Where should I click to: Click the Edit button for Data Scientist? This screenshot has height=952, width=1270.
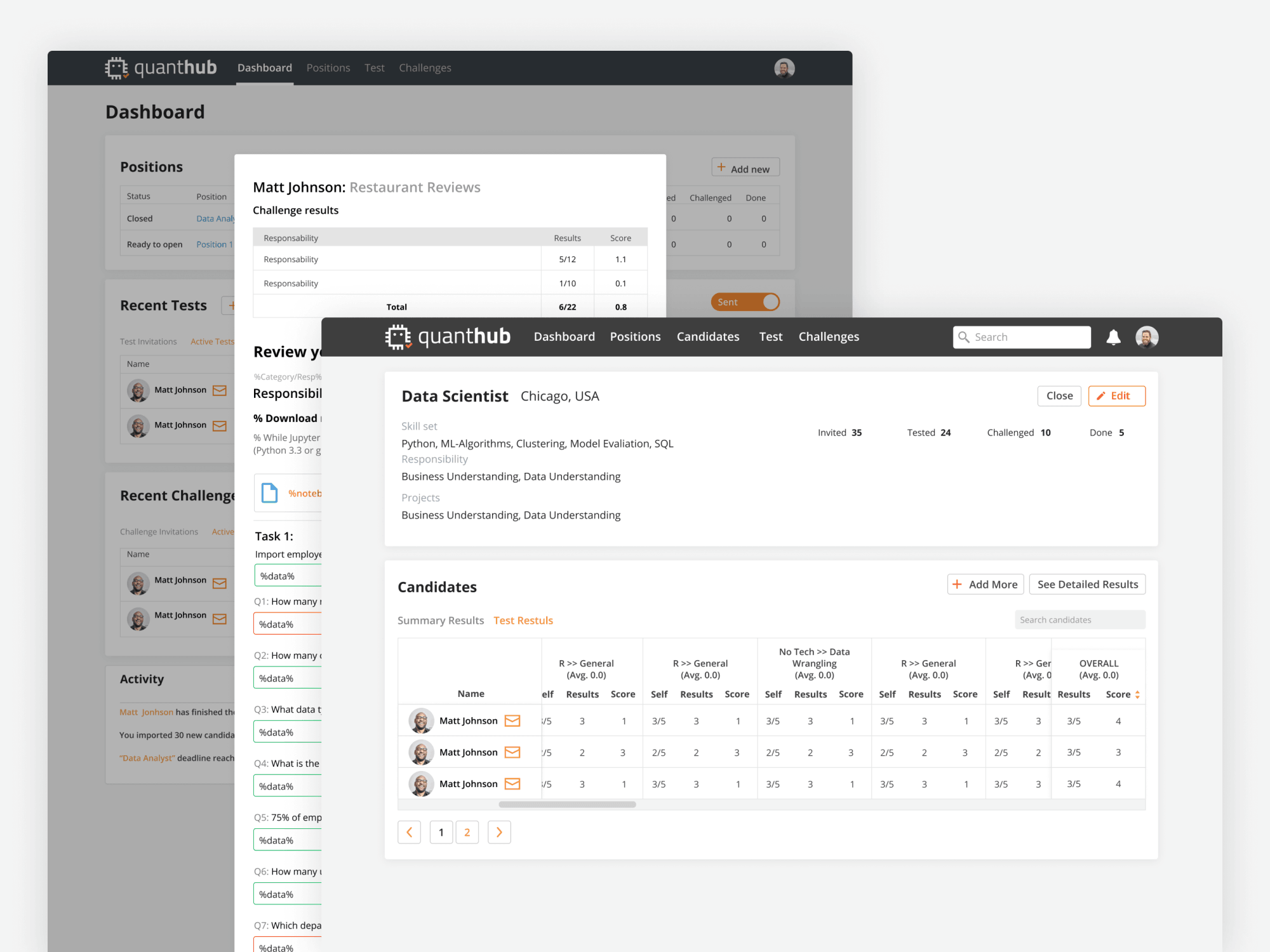tap(1117, 395)
